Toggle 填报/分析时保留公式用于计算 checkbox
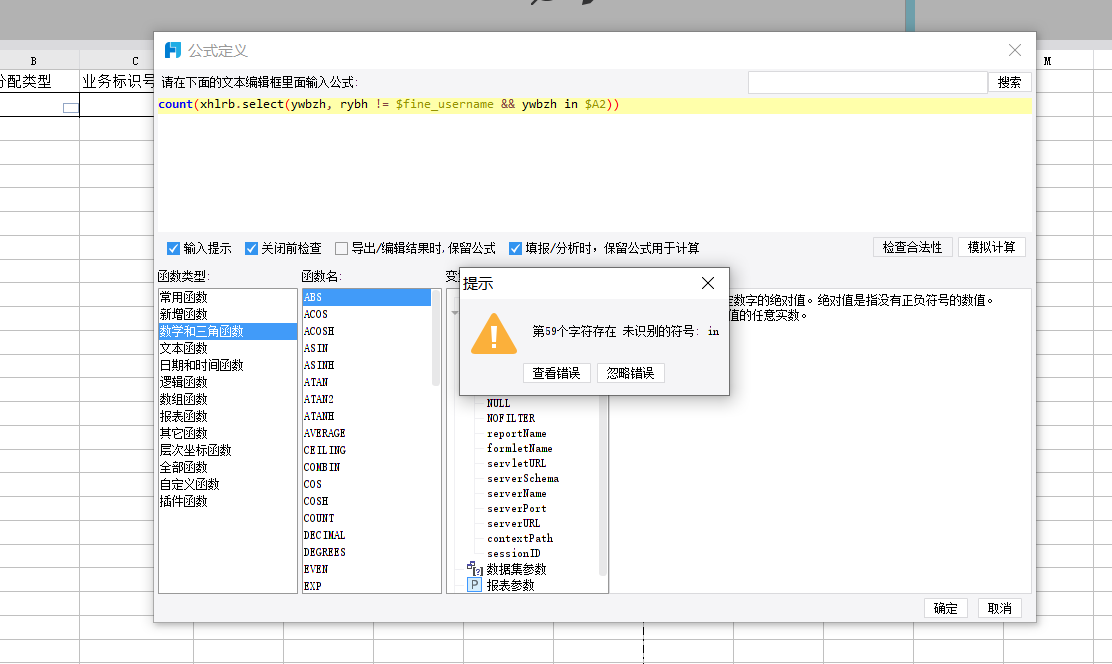This screenshot has width=1112, height=664. point(516,248)
